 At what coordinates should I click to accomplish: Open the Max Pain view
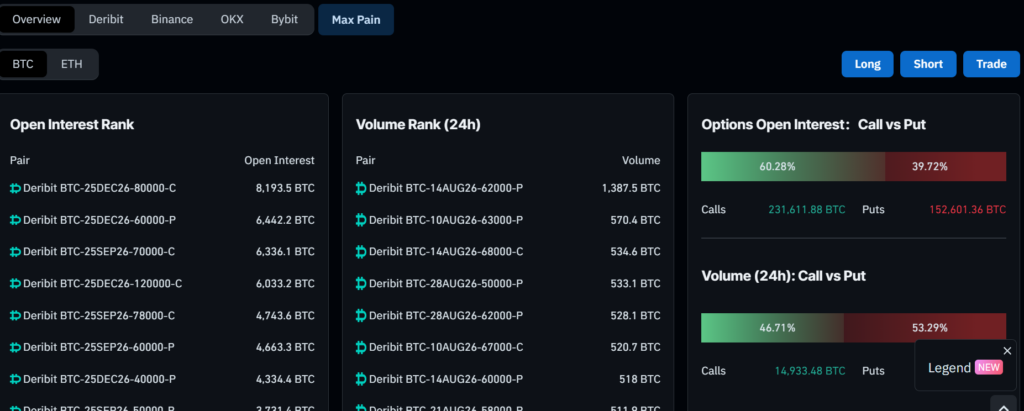(356, 20)
